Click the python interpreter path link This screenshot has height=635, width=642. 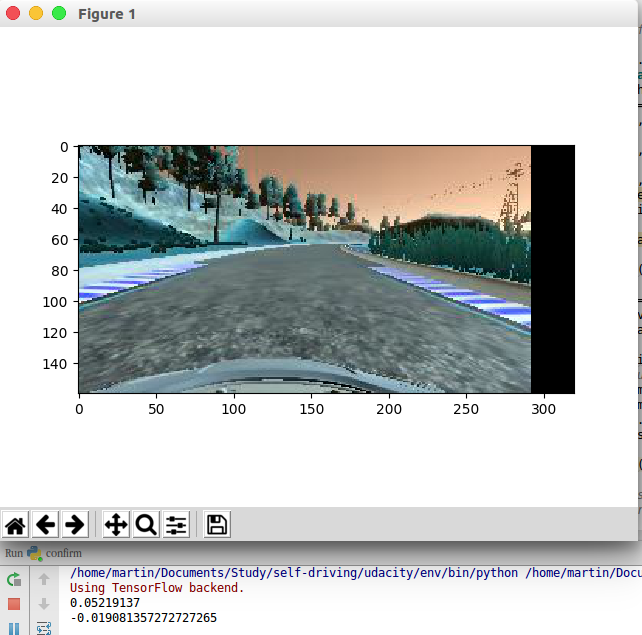pyautogui.click(x=294, y=572)
